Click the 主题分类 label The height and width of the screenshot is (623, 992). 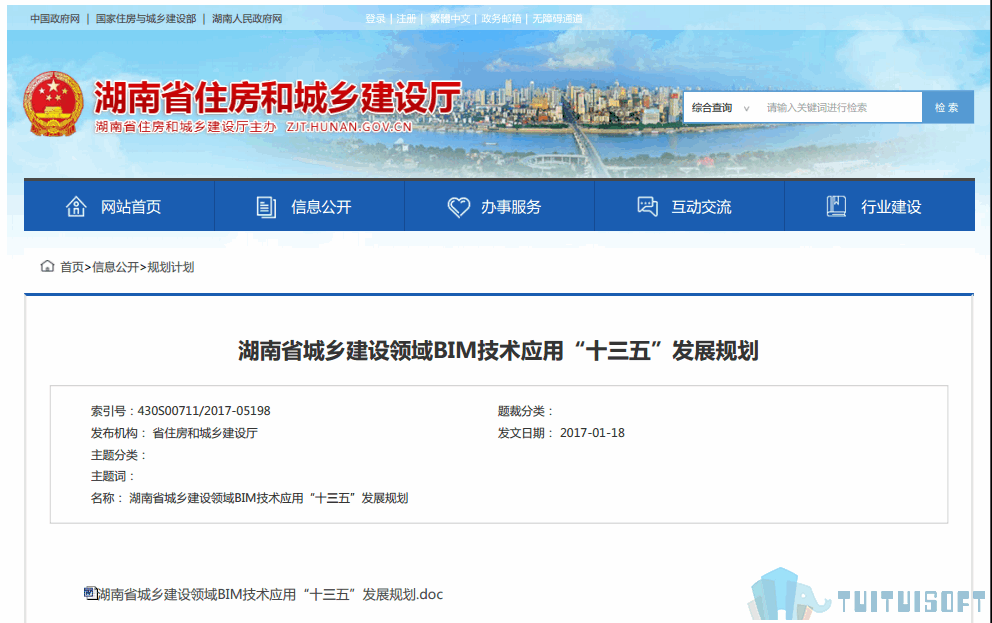[x=118, y=455]
